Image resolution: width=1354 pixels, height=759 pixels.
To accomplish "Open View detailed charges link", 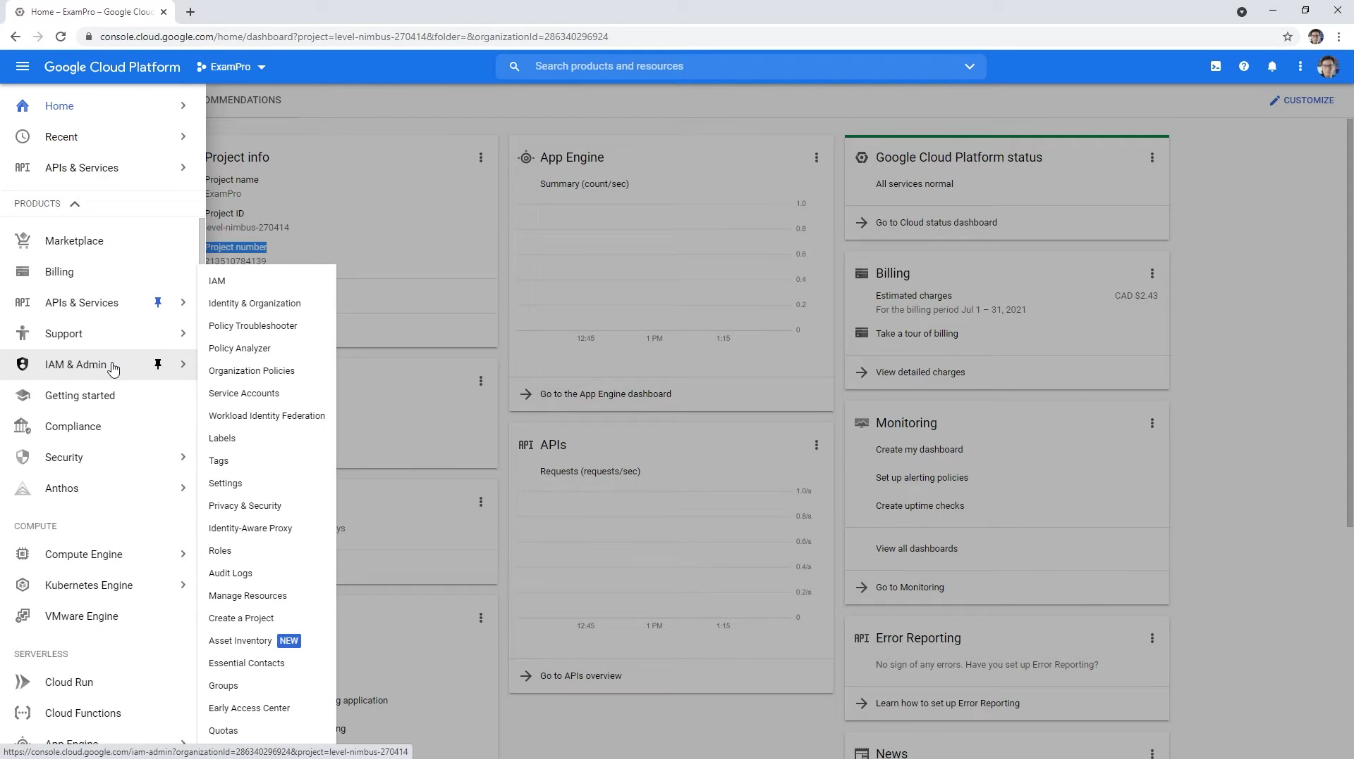I will click(x=920, y=372).
